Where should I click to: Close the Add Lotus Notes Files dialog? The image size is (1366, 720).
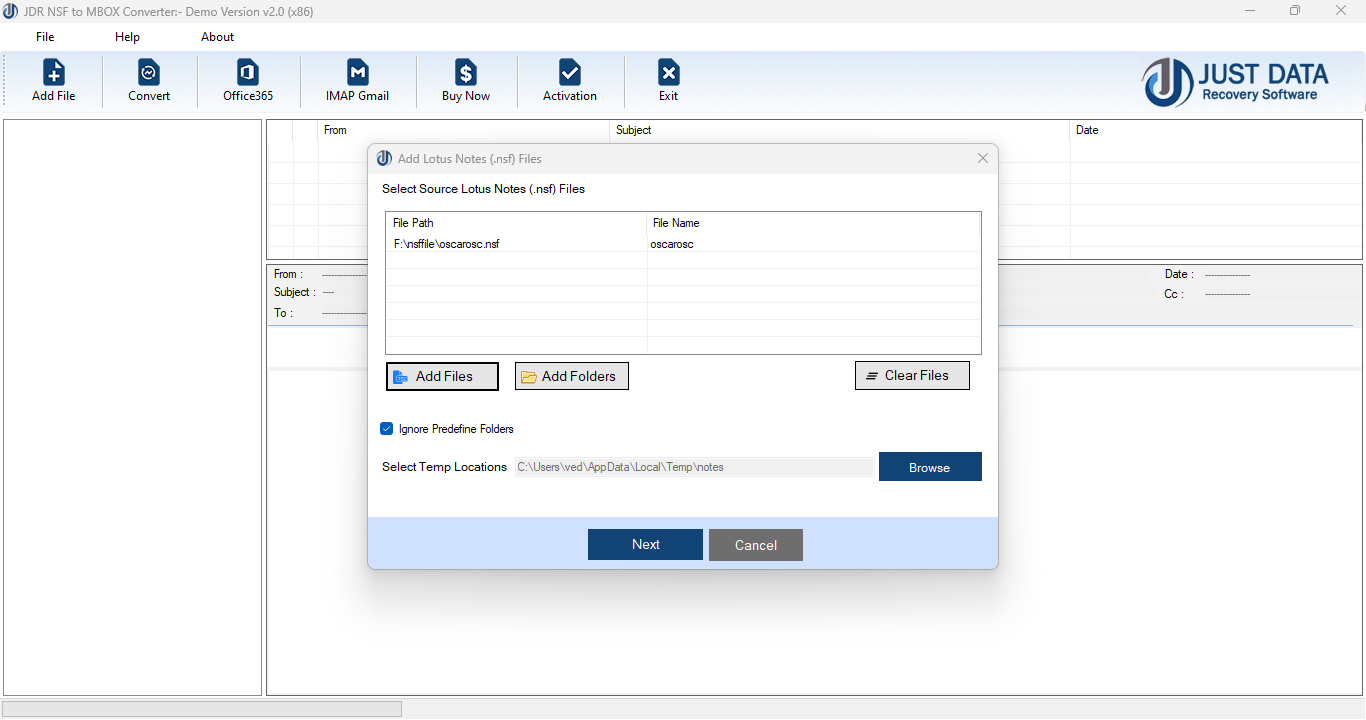pyautogui.click(x=983, y=158)
